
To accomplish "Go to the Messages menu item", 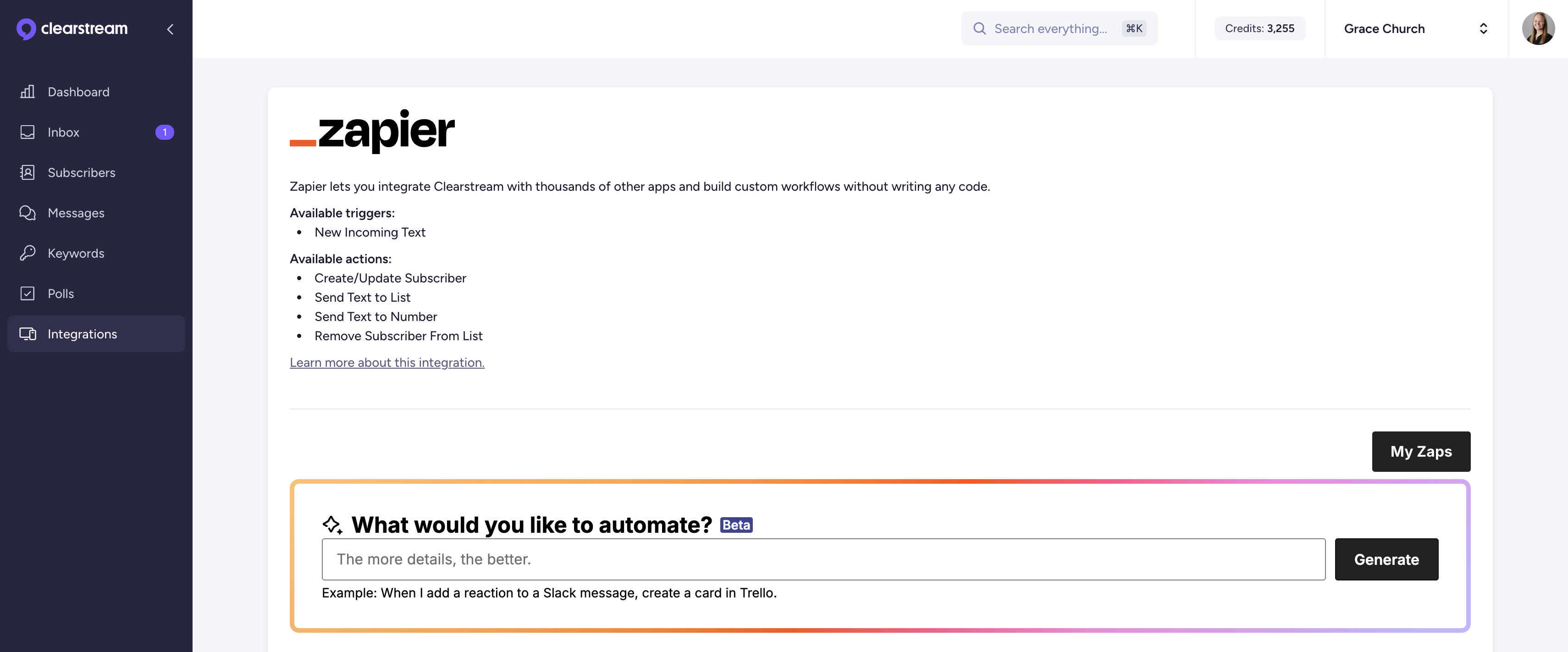I will [76, 212].
